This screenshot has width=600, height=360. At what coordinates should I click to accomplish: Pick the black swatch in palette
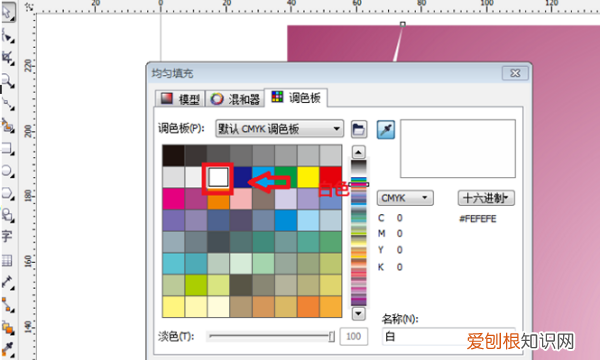(173, 155)
